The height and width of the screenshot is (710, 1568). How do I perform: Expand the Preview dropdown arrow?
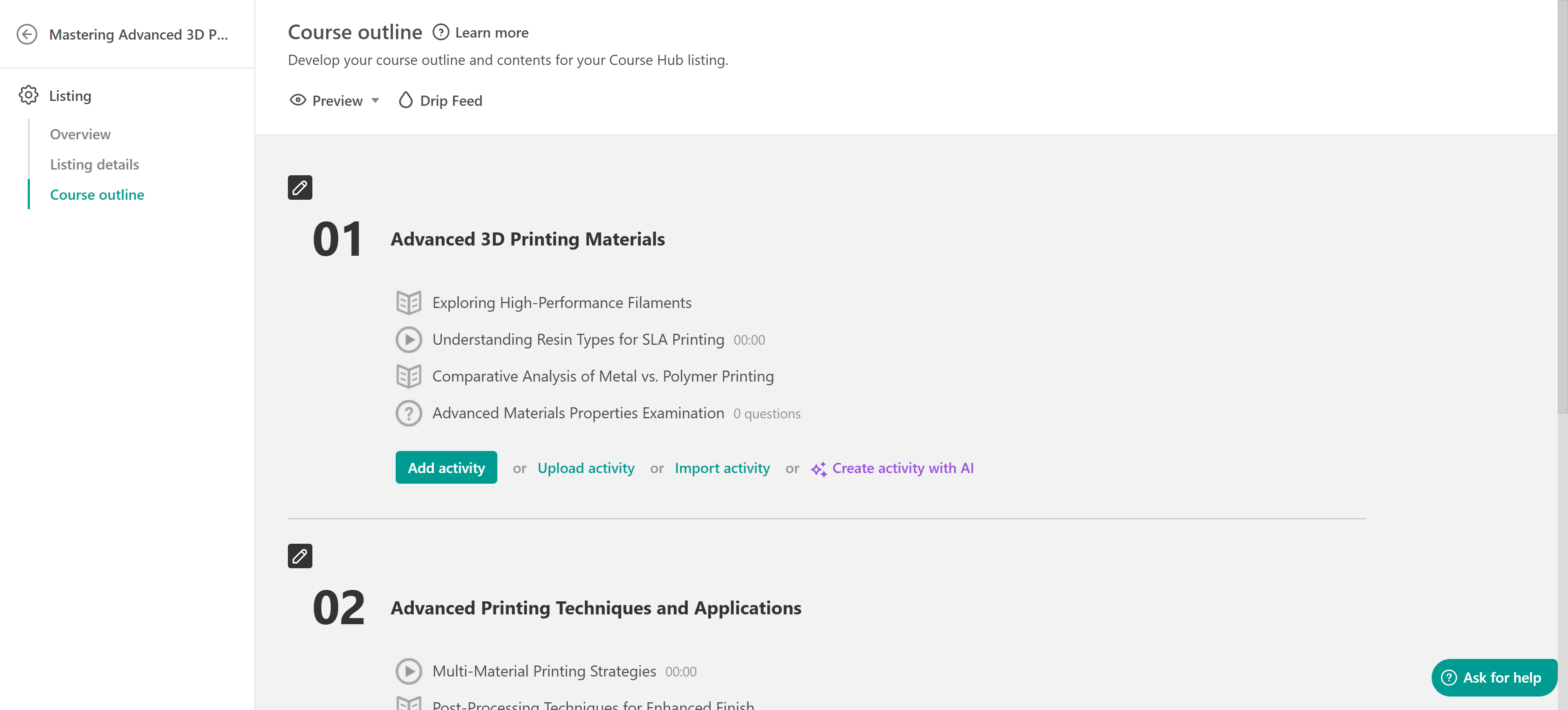(376, 100)
